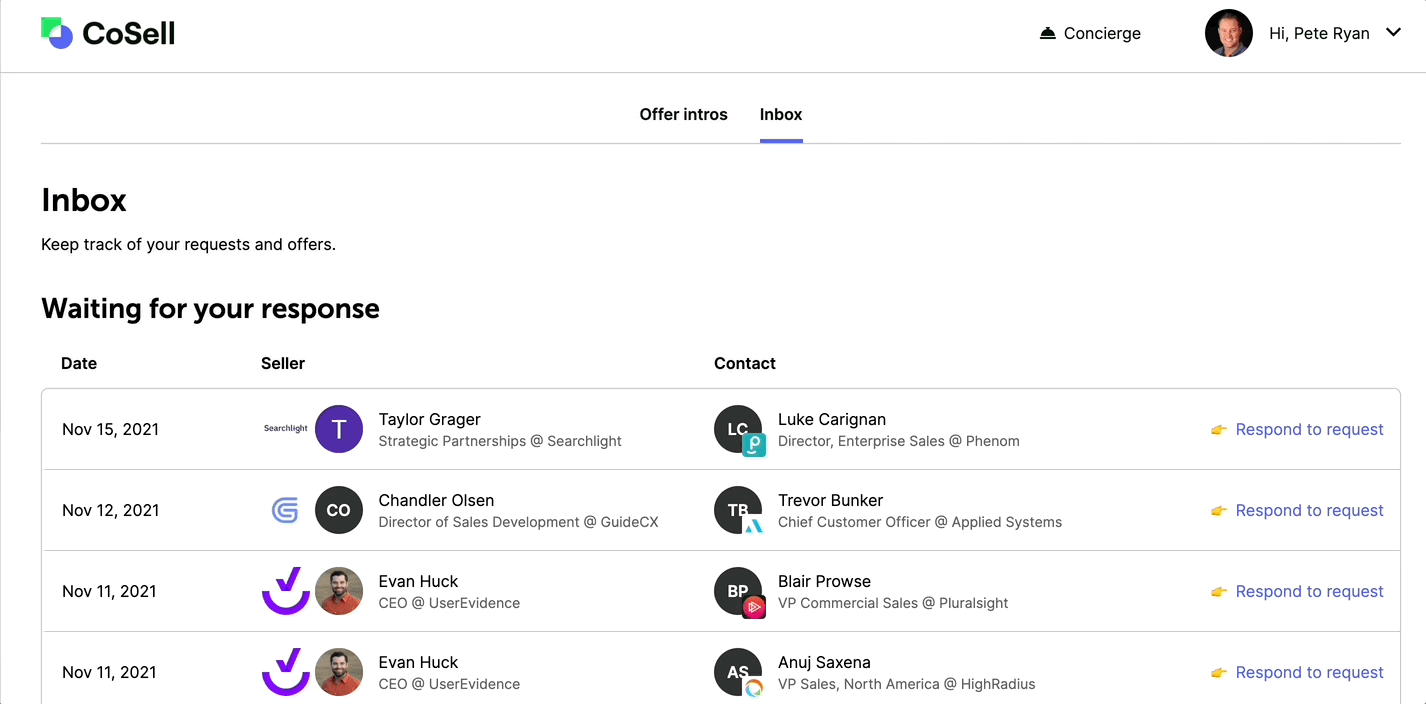Click Luke Carignan's LC avatar
The height and width of the screenshot is (704, 1426).
(738, 429)
